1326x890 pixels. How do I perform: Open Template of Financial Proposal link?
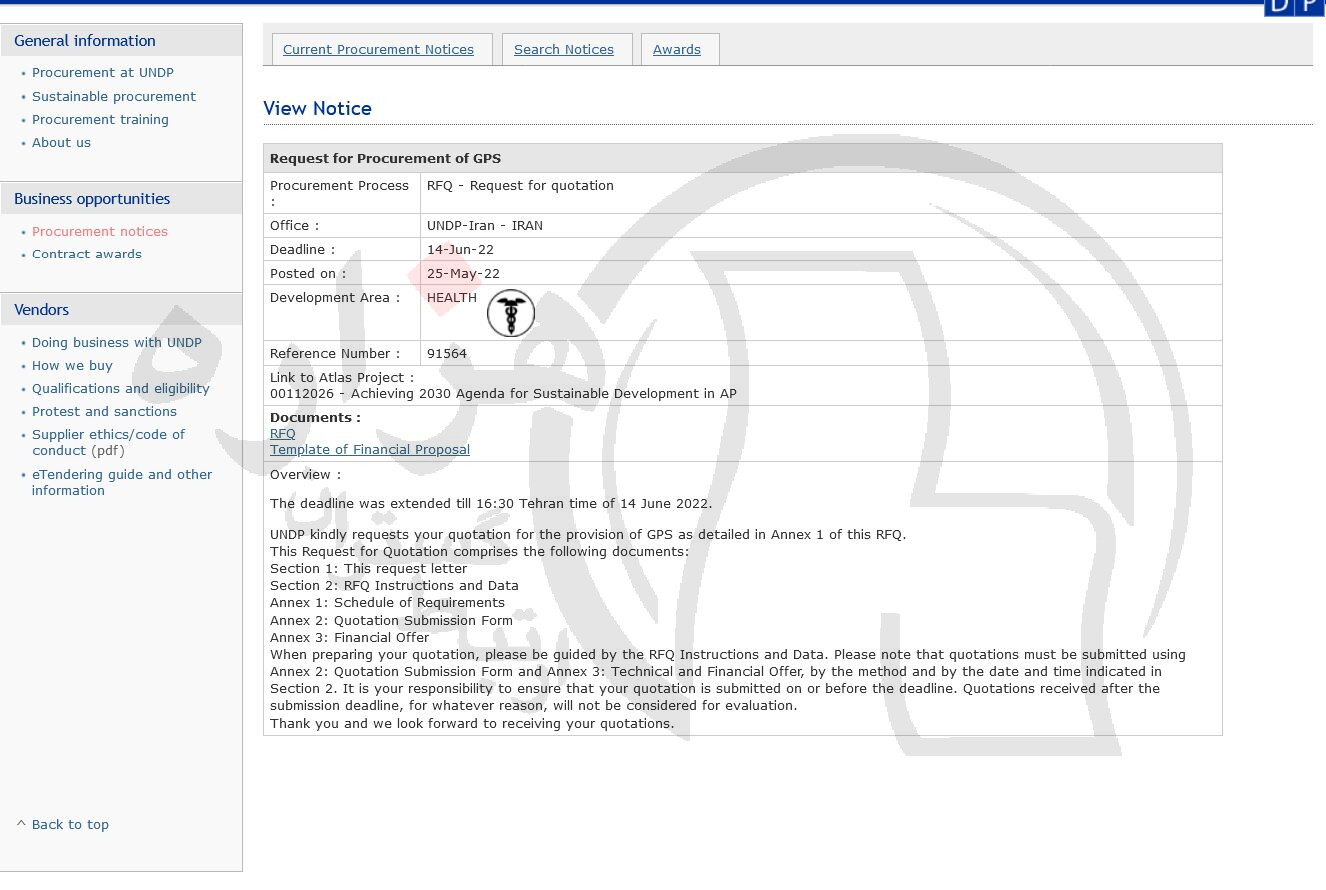click(x=370, y=449)
